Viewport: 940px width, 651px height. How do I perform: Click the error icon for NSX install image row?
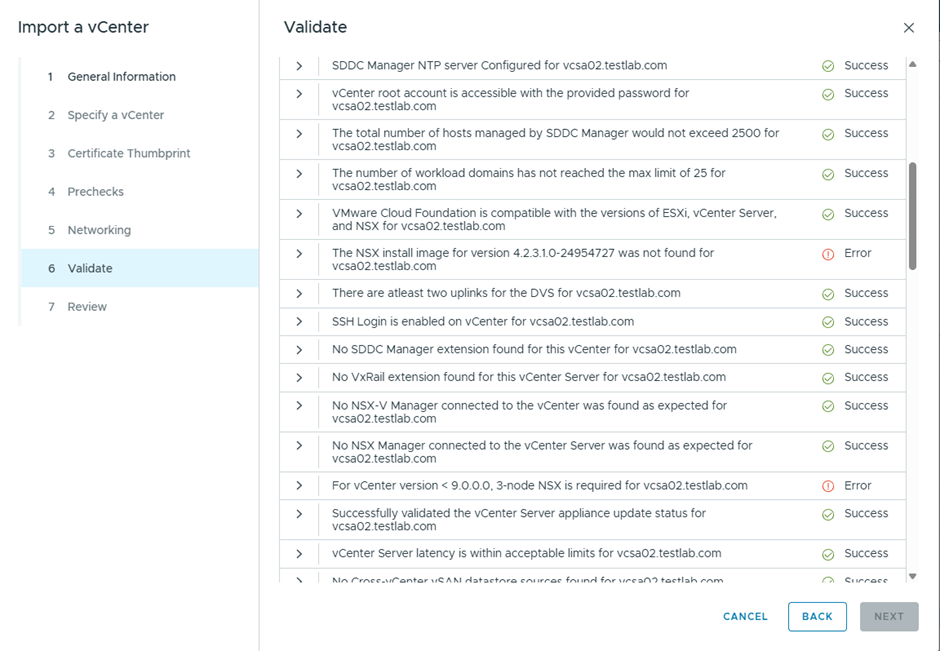coord(828,254)
